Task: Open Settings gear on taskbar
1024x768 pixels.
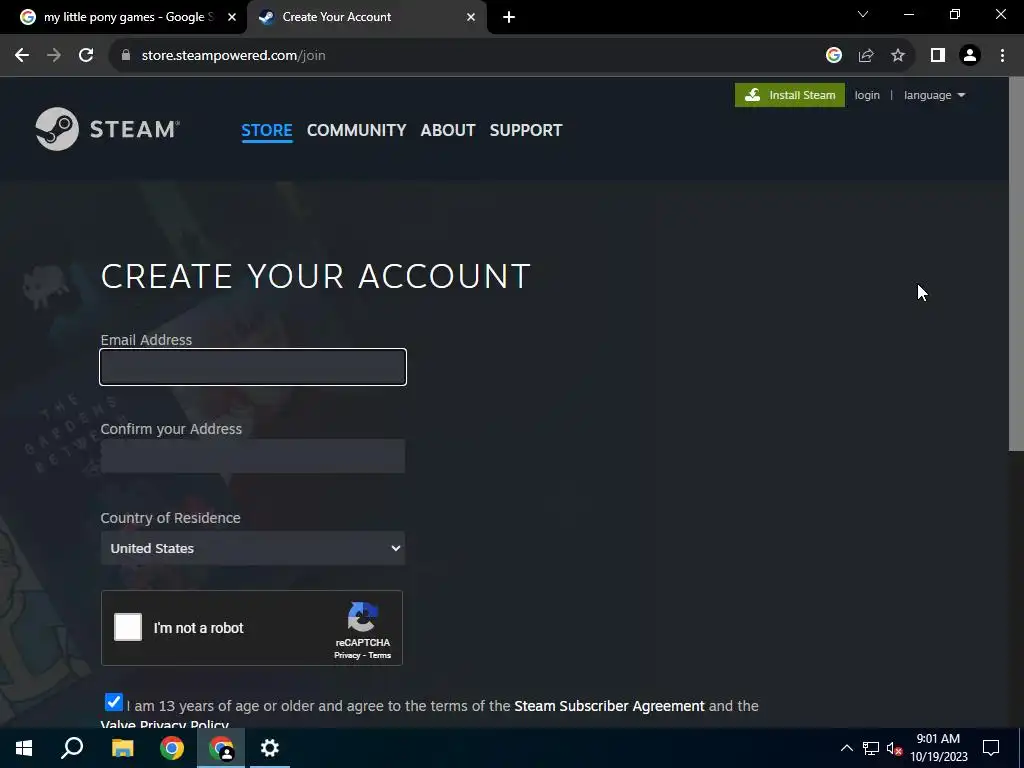Action: coord(270,748)
